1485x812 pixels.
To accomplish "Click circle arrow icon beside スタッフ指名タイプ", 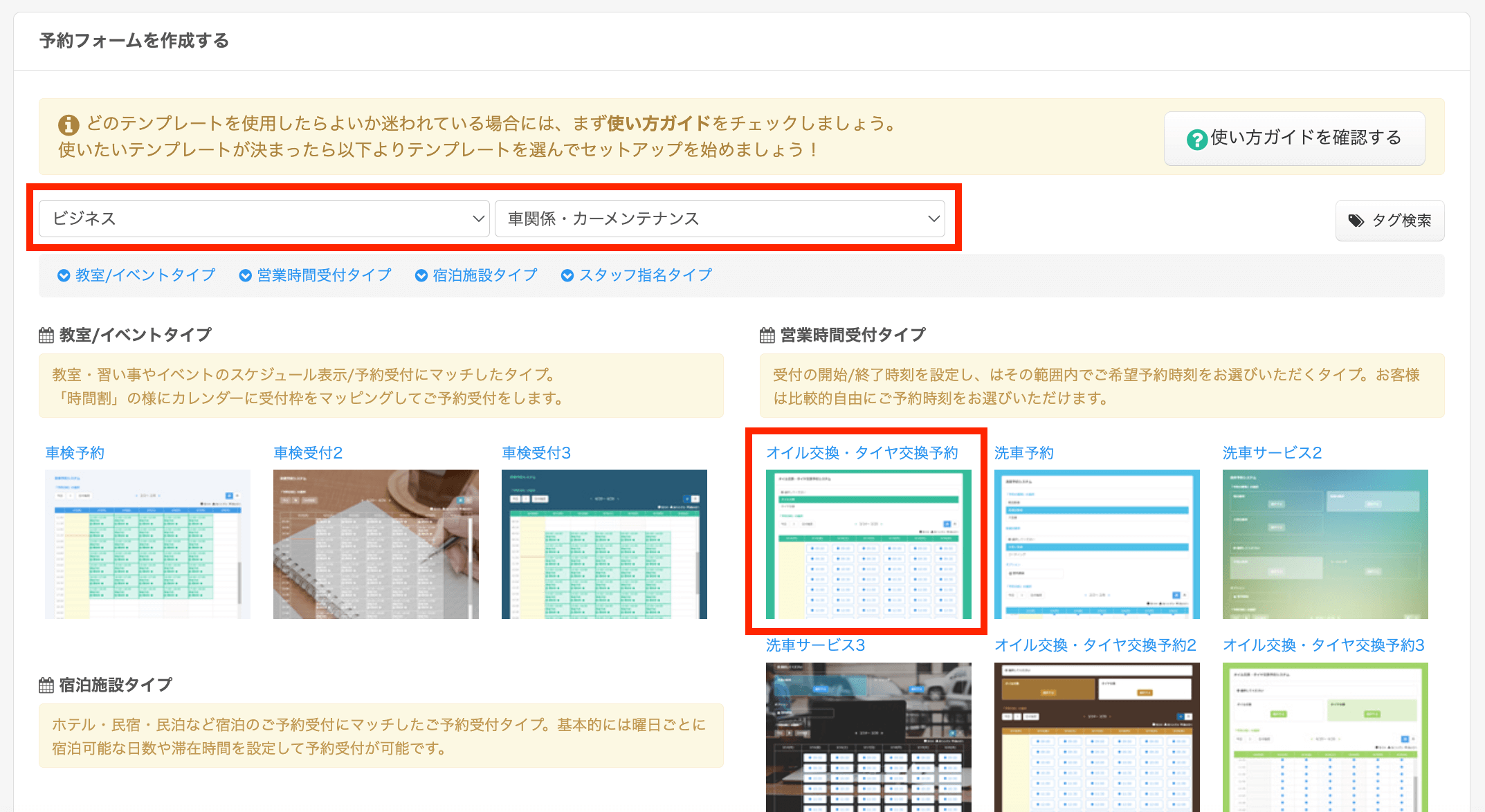I will 567,275.
